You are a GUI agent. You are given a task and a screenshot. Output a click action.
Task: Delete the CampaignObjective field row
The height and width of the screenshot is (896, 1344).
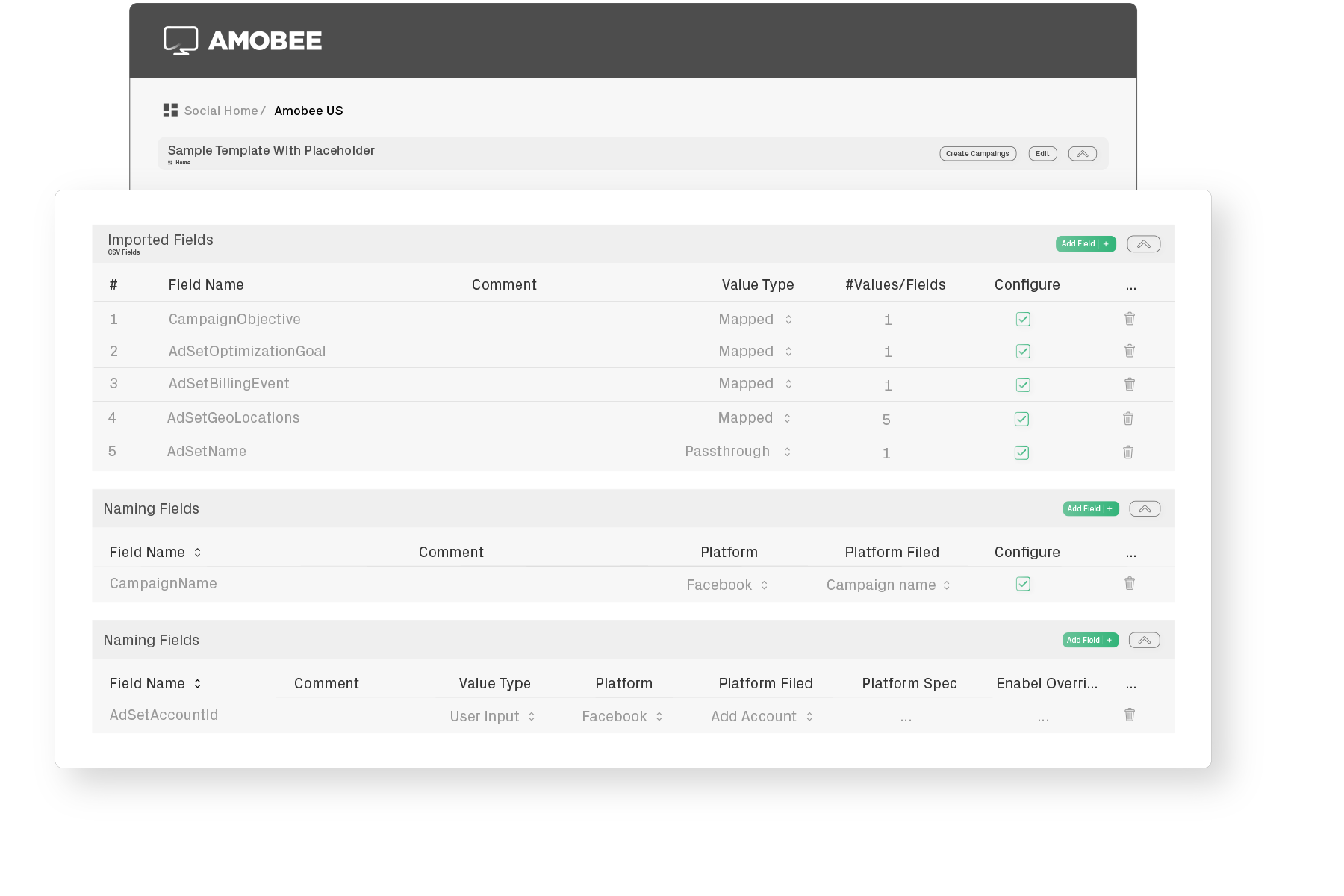[1130, 319]
